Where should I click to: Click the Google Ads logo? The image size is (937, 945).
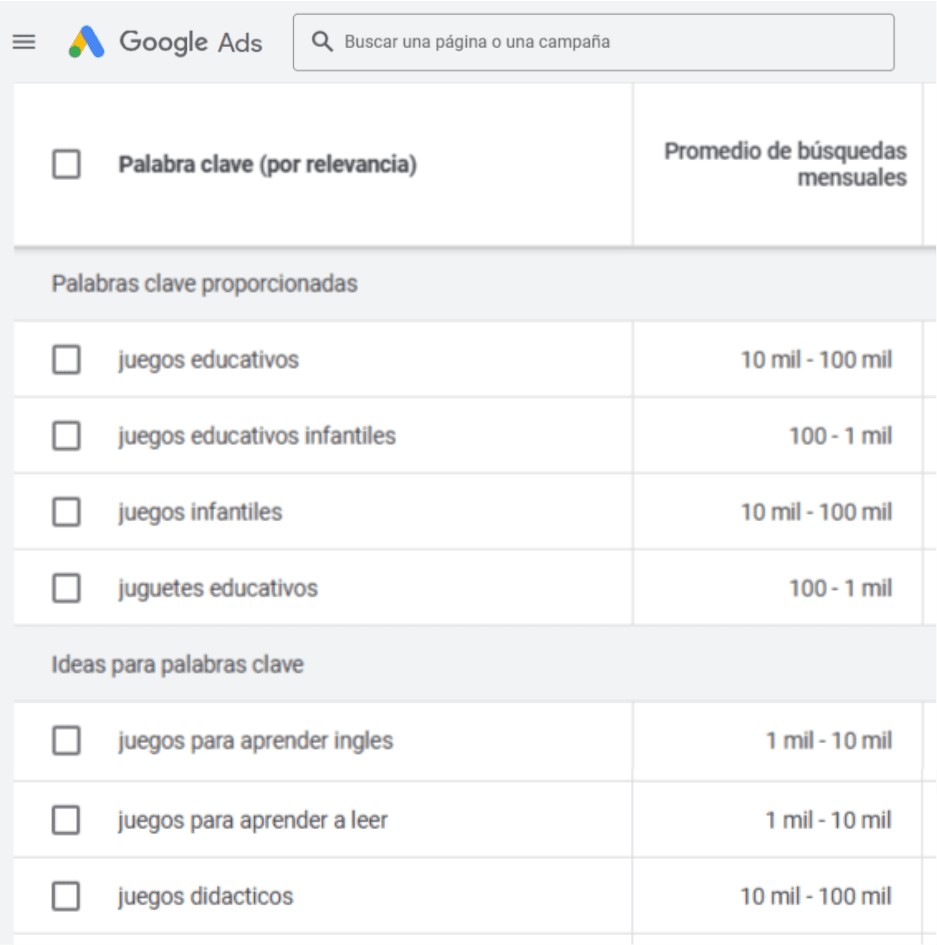(x=166, y=42)
